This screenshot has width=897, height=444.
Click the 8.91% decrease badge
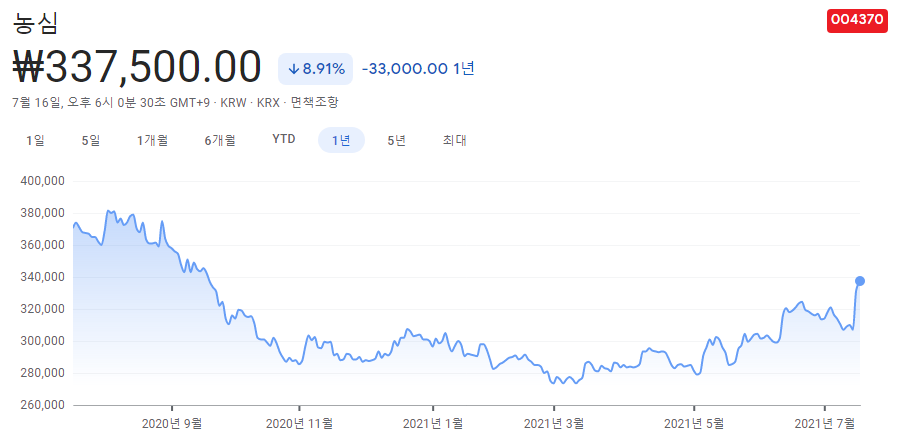pos(315,69)
